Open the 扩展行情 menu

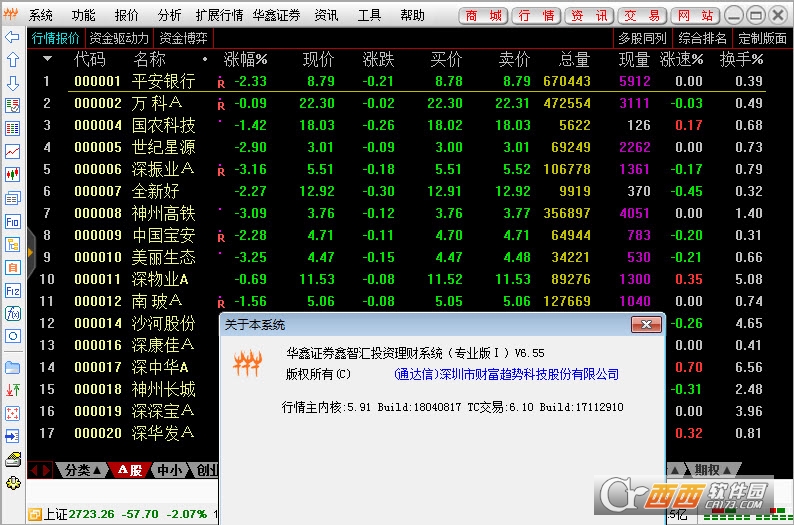click(x=219, y=15)
